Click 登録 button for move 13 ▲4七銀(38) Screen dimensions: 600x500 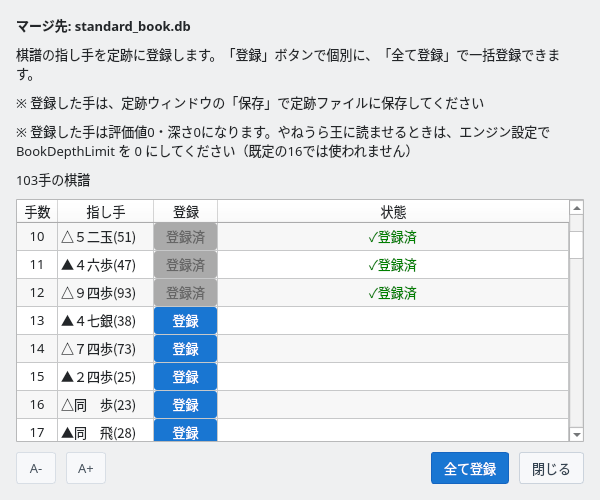tap(186, 321)
